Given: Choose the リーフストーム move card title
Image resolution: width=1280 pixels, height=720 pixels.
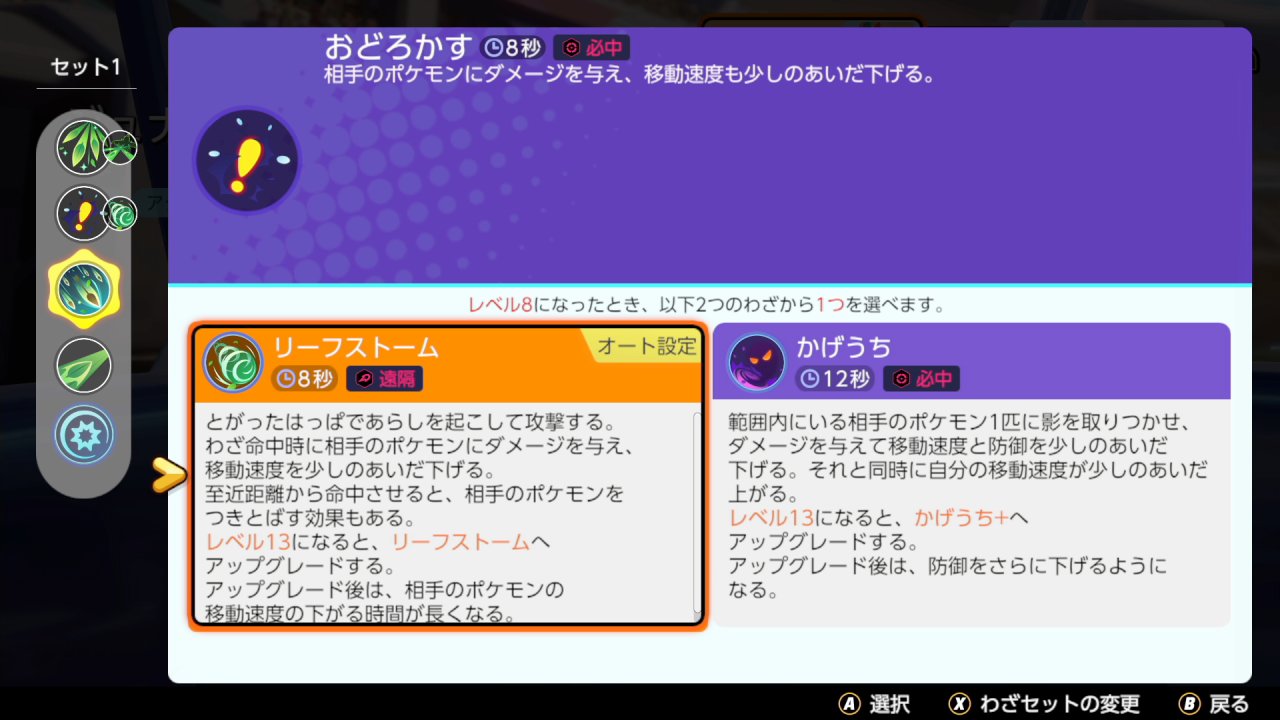Looking at the screenshot, I should click(x=356, y=347).
